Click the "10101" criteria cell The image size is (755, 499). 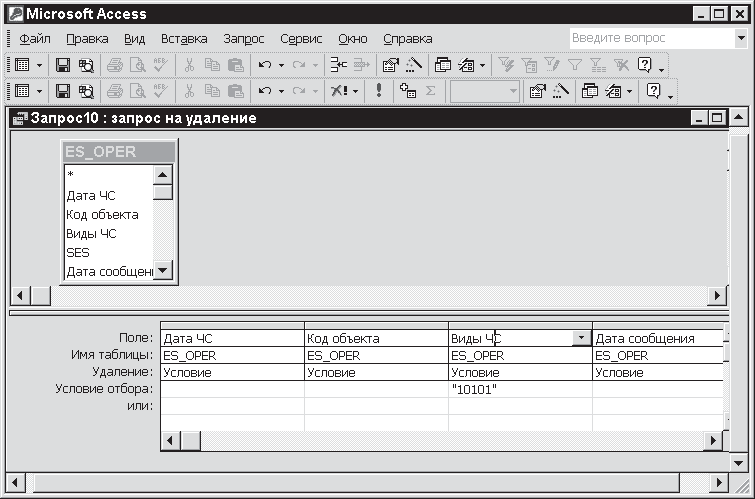[519, 389]
